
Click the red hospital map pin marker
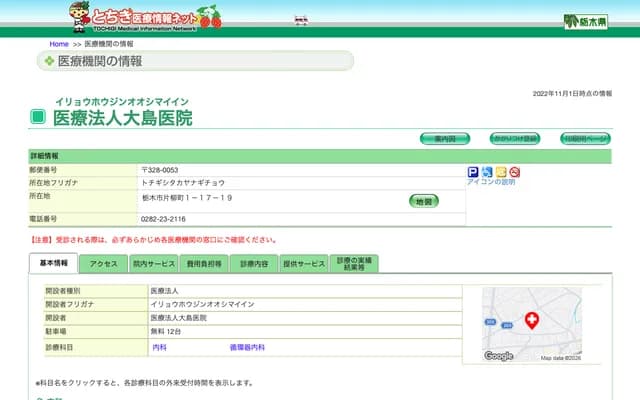[x=531, y=321]
